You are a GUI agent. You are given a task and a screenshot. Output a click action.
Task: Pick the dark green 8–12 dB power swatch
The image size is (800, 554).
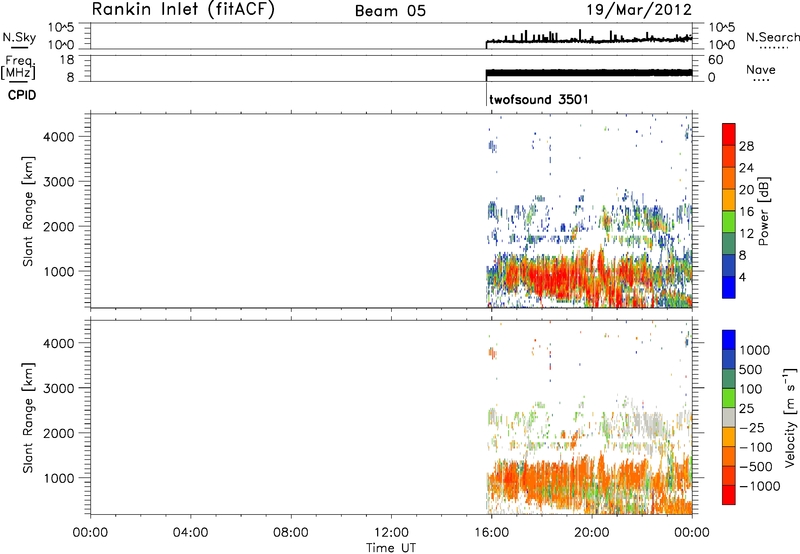729,244
